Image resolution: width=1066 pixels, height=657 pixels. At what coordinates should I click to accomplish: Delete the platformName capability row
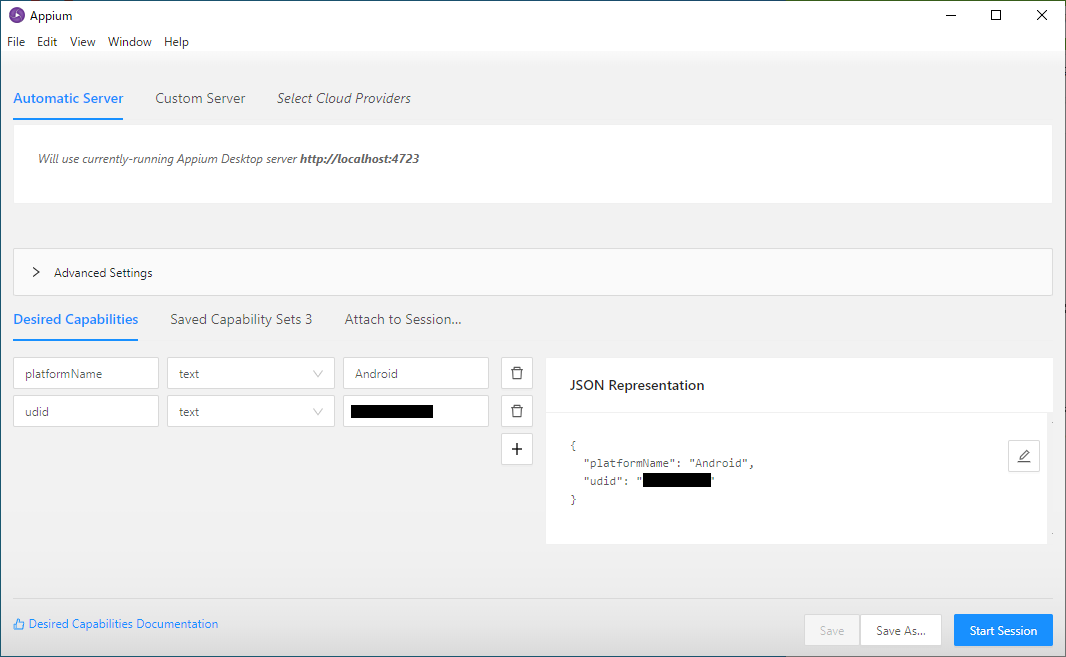coord(517,373)
